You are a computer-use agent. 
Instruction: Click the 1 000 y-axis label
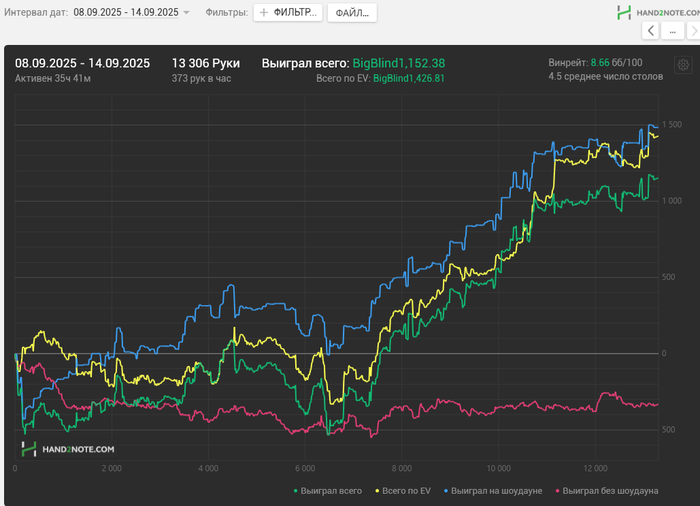[x=672, y=201]
